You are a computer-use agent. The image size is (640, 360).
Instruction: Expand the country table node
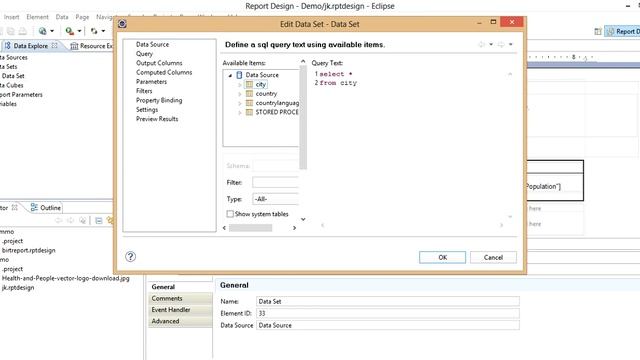click(240, 94)
